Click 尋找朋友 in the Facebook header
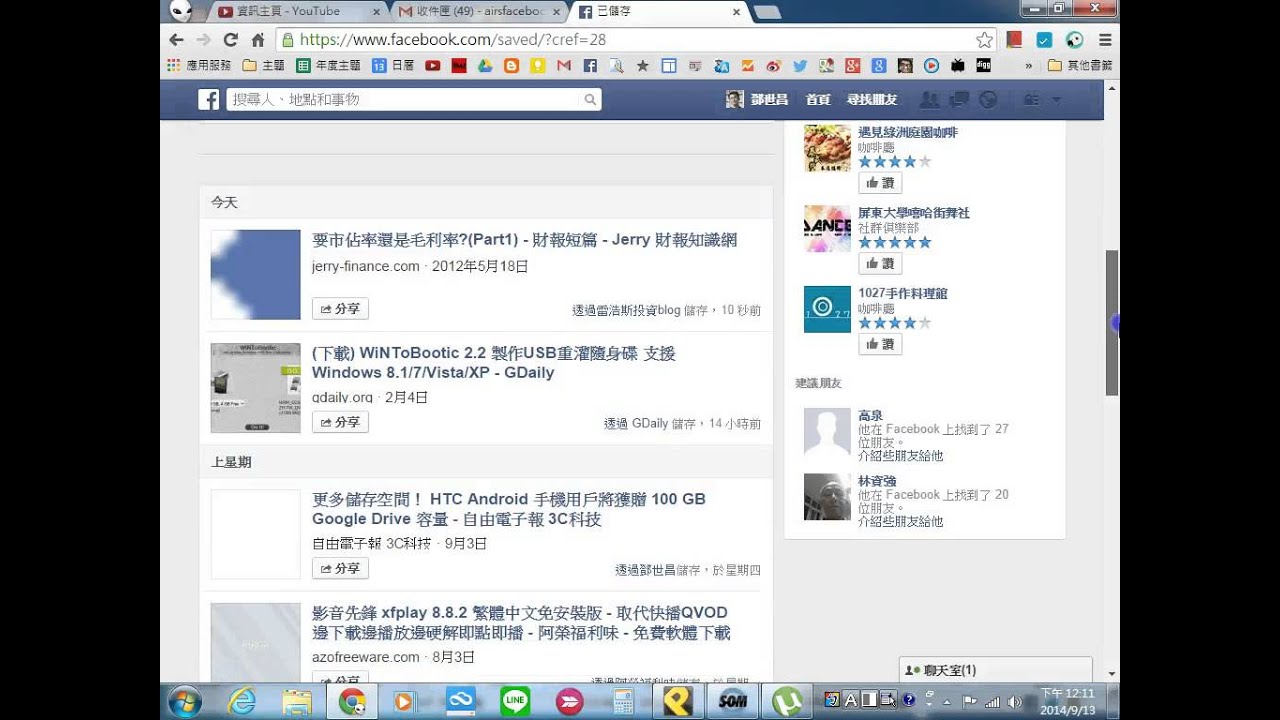Viewport: 1280px width, 720px height. pos(872,100)
